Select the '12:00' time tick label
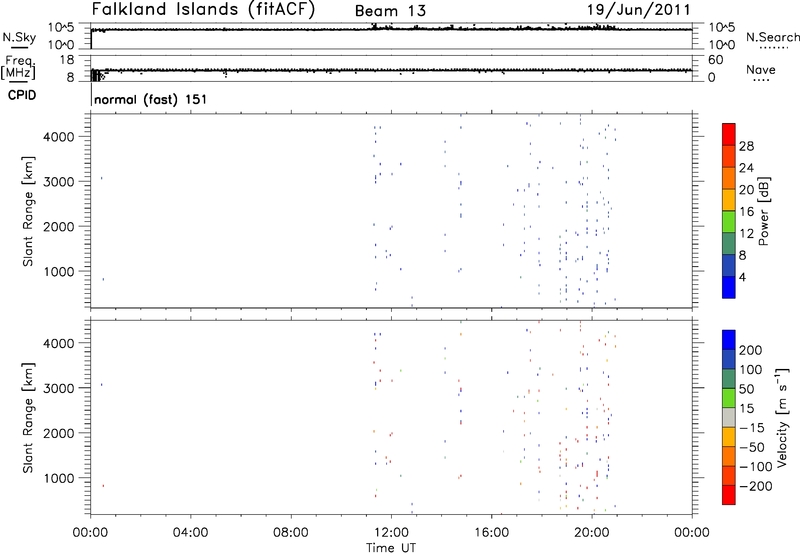 [391, 533]
